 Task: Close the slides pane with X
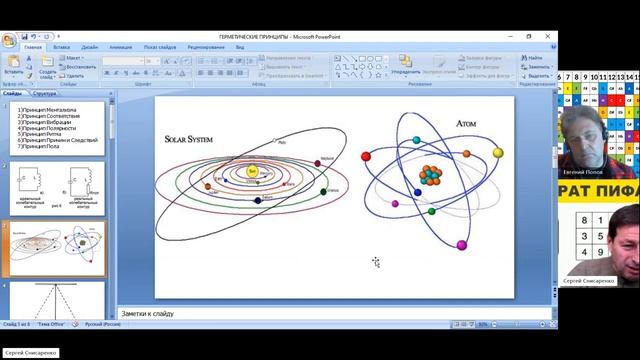111,93
